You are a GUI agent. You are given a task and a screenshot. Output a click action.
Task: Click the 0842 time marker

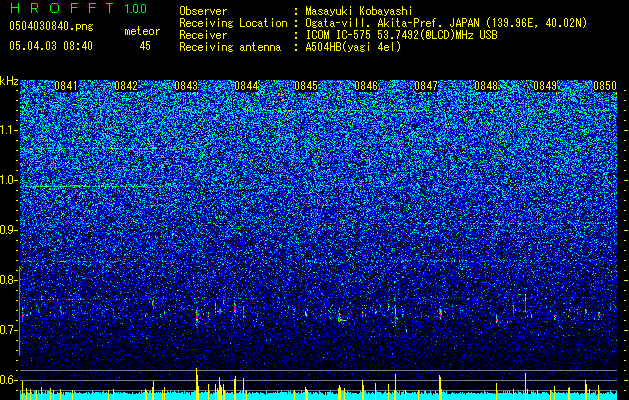(x=126, y=86)
